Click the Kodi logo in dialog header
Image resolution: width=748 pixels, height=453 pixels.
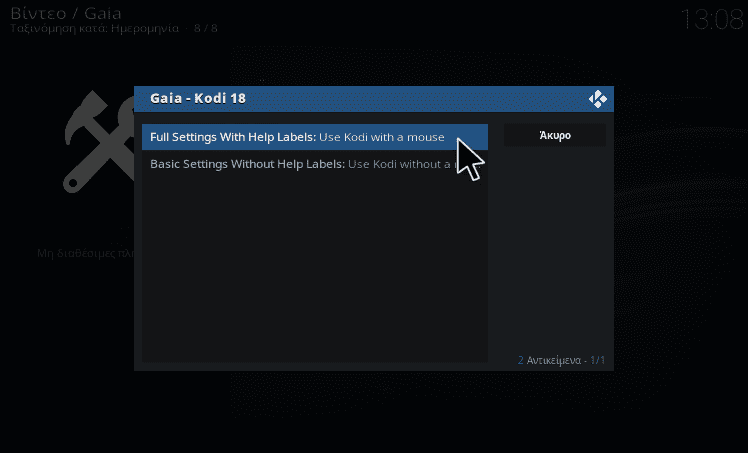click(598, 99)
